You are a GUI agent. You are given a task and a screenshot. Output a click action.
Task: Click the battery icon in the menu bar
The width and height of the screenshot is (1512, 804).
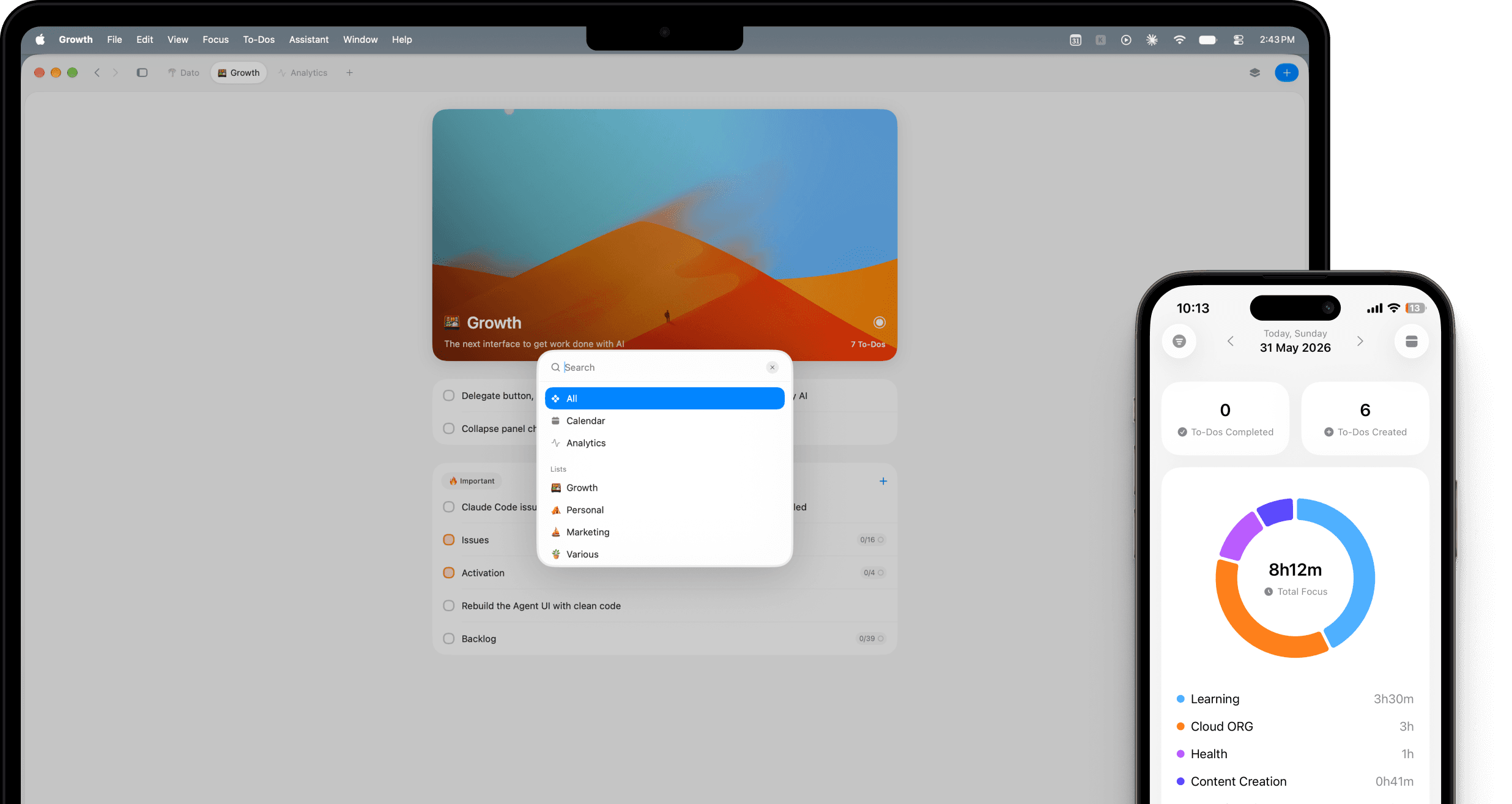pos(1208,40)
